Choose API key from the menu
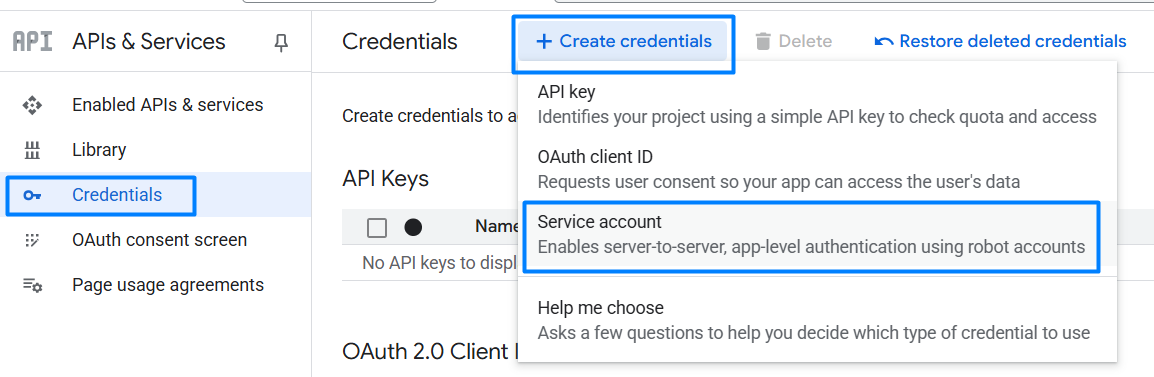This screenshot has width=1154, height=377. 817,104
